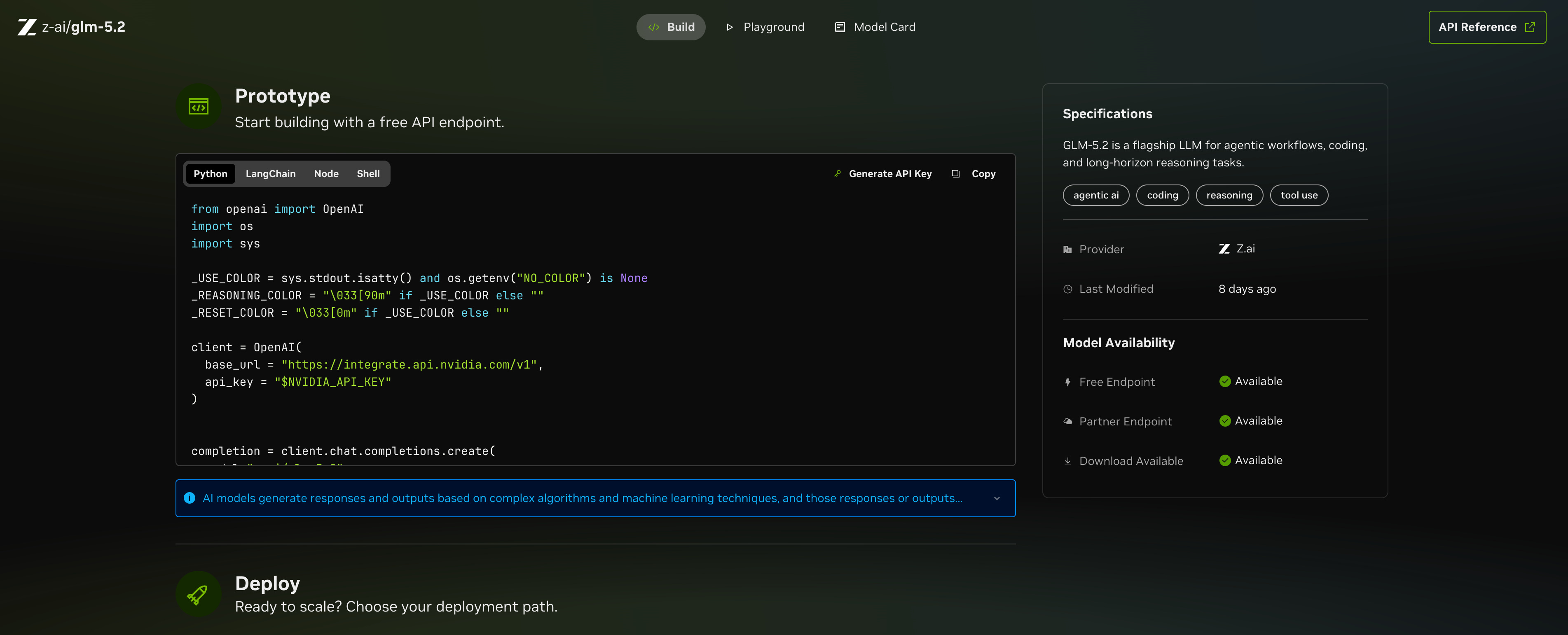Select the LangChain code tab

(x=270, y=174)
